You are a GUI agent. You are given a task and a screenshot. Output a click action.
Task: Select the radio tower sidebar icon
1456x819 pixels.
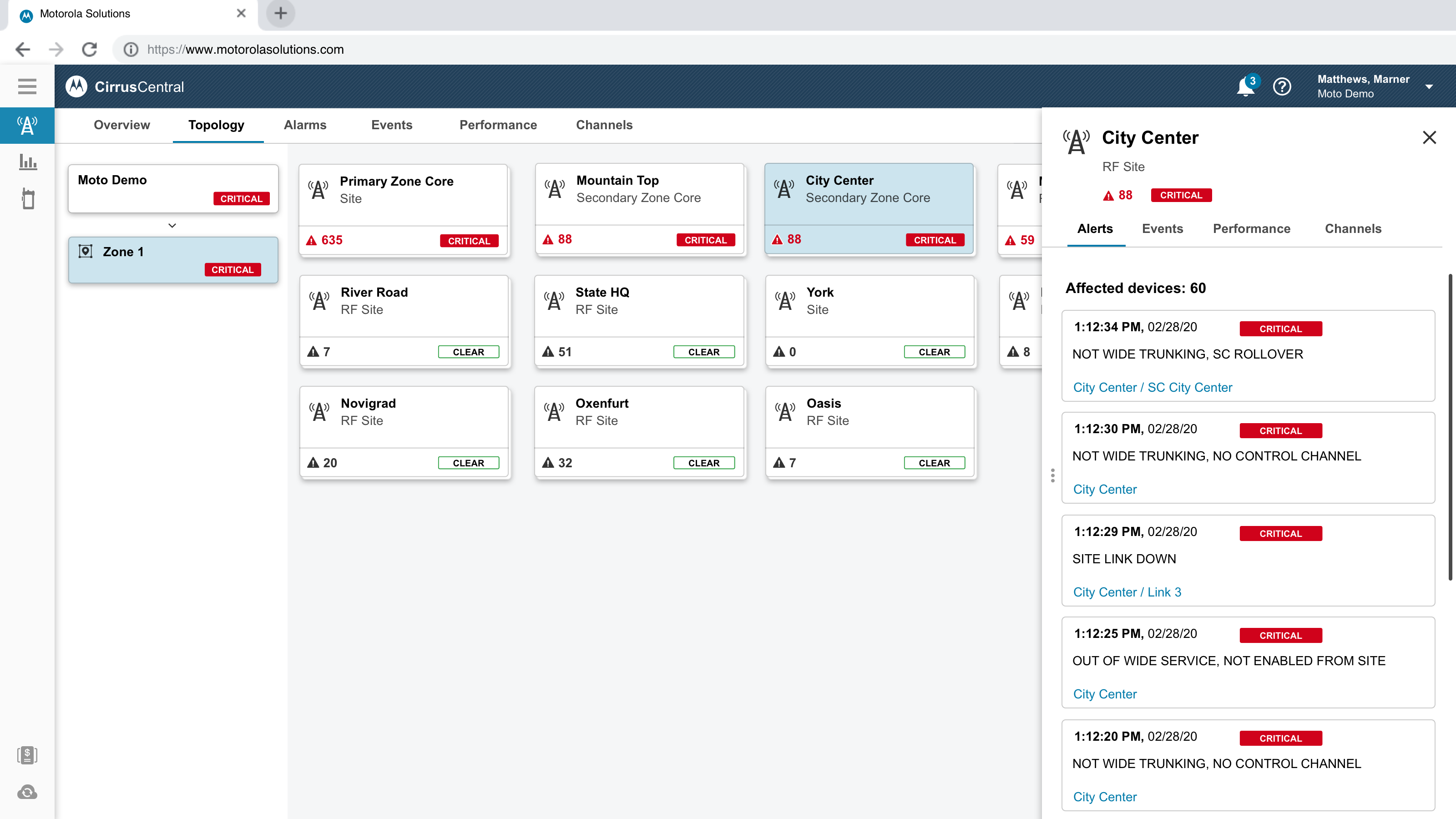pyautogui.click(x=27, y=126)
